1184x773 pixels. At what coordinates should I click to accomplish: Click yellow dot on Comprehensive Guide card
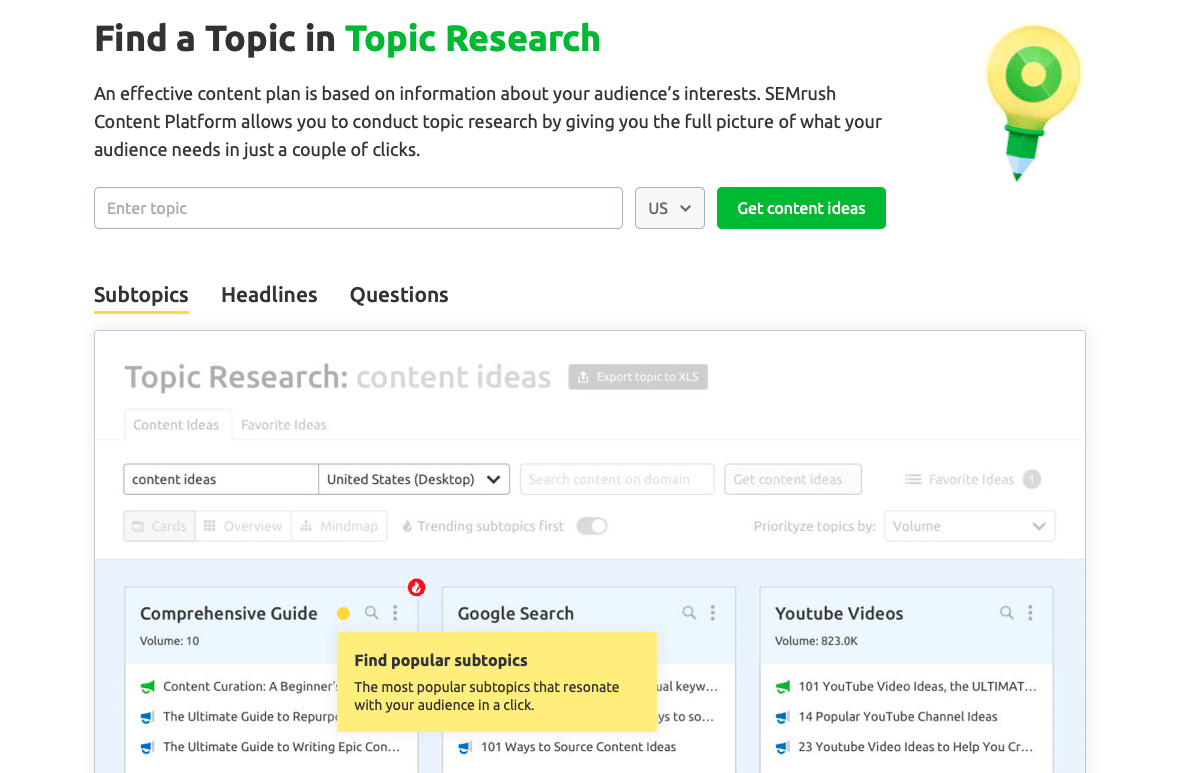(x=344, y=614)
